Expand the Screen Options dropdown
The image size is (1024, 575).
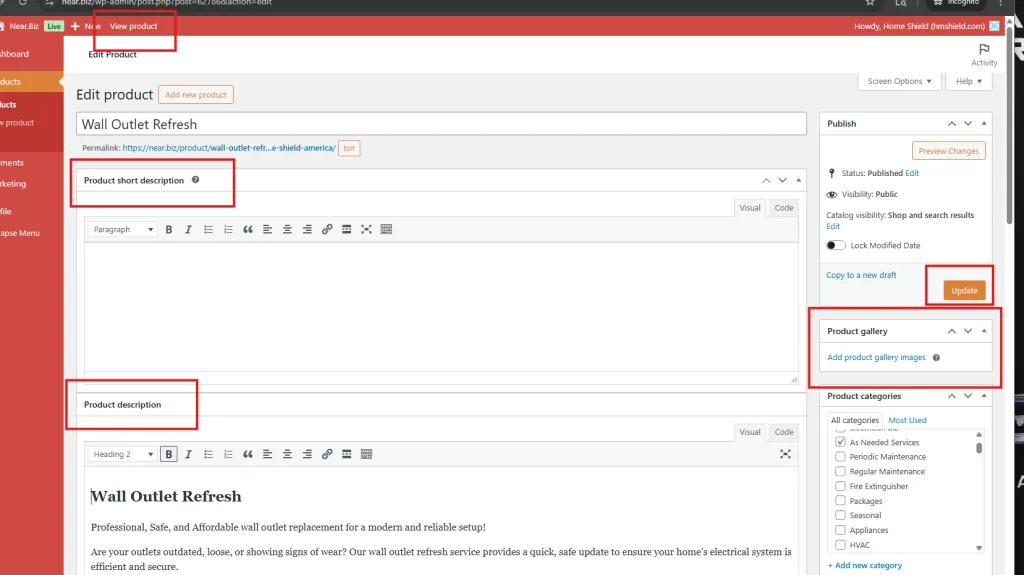pyautogui.click(x=899, y=81)
